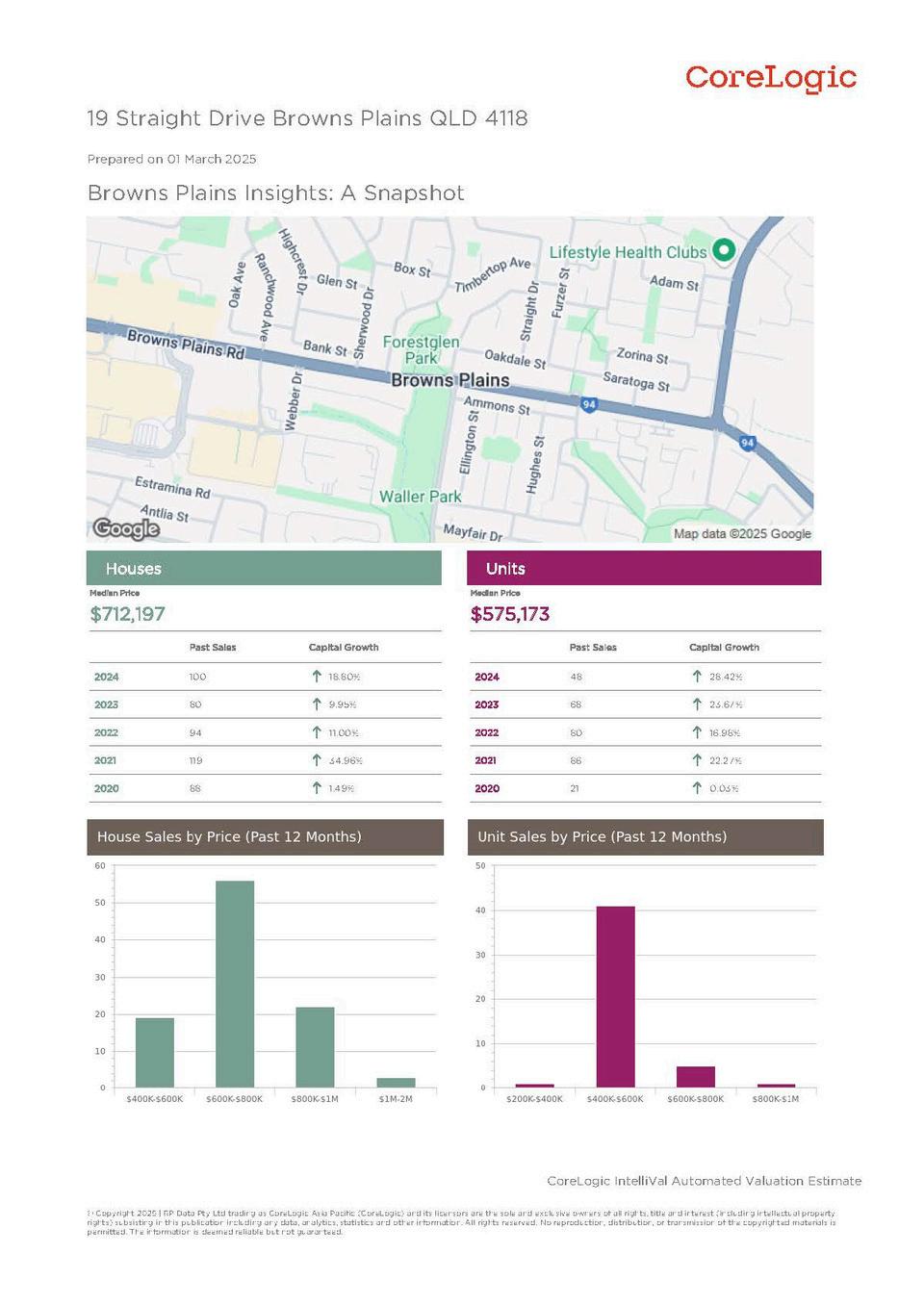
Task: Click the Houses 2024 past sales value 100
Action: point(197,677)
